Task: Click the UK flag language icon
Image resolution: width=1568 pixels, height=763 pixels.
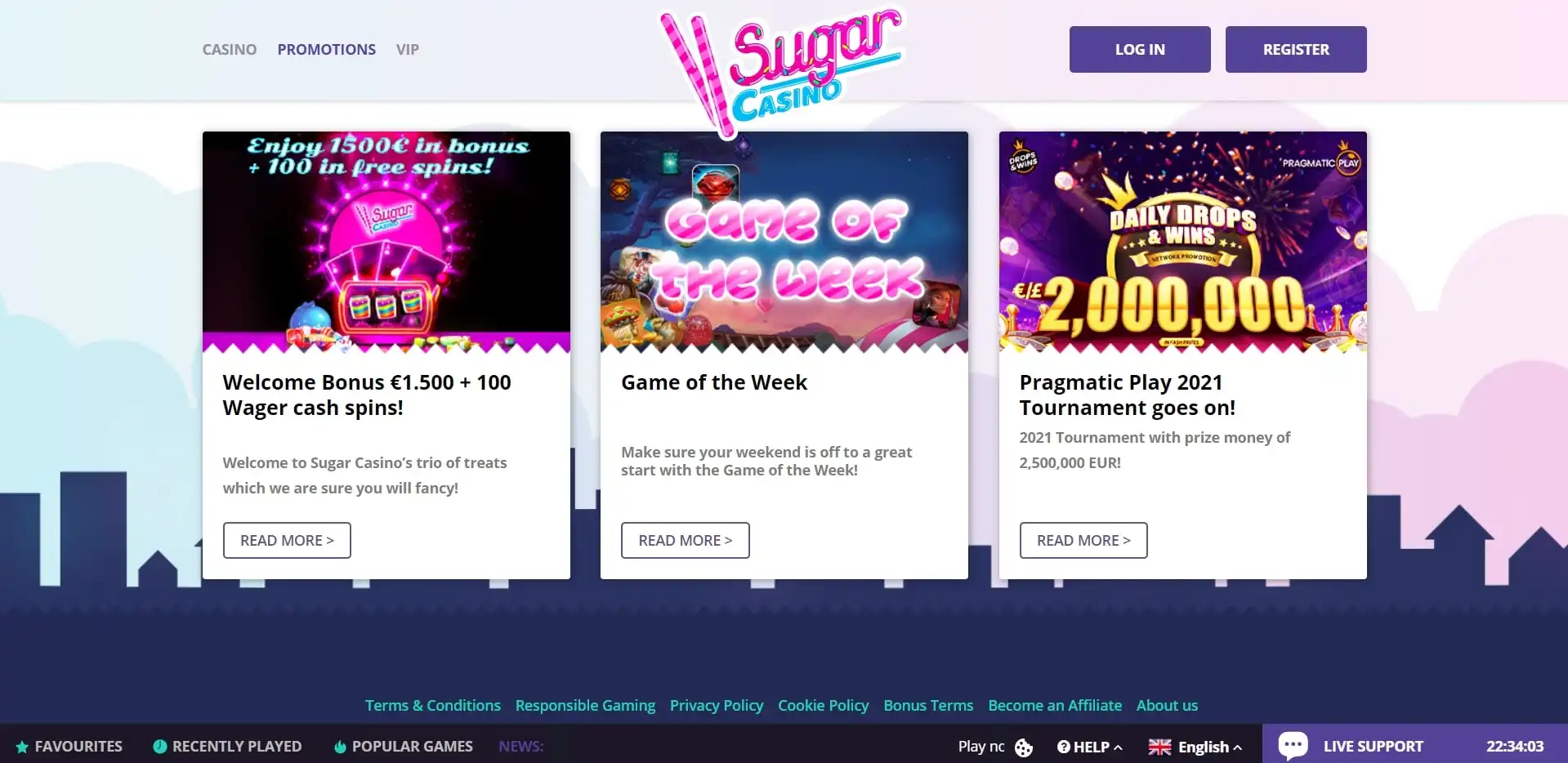Action: (x=1159, y=747)
